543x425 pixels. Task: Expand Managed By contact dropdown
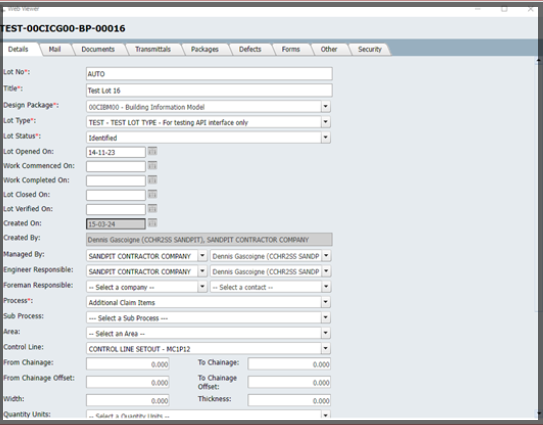tap(326, 256)
